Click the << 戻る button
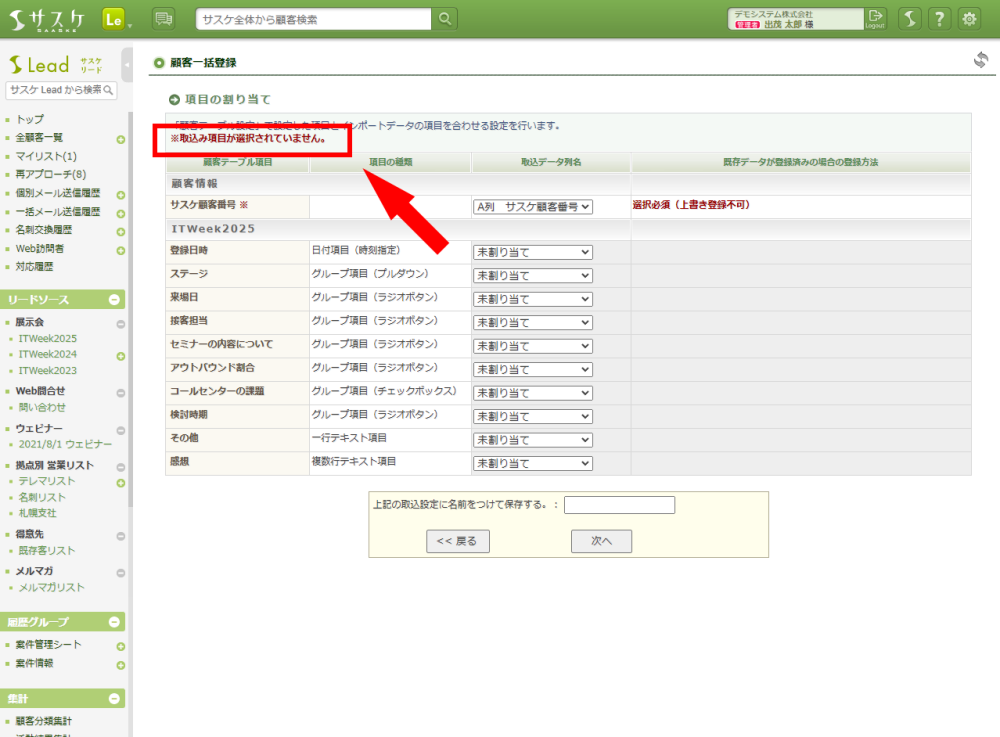Screen dimensions: 1000x737 click(457, 541)
